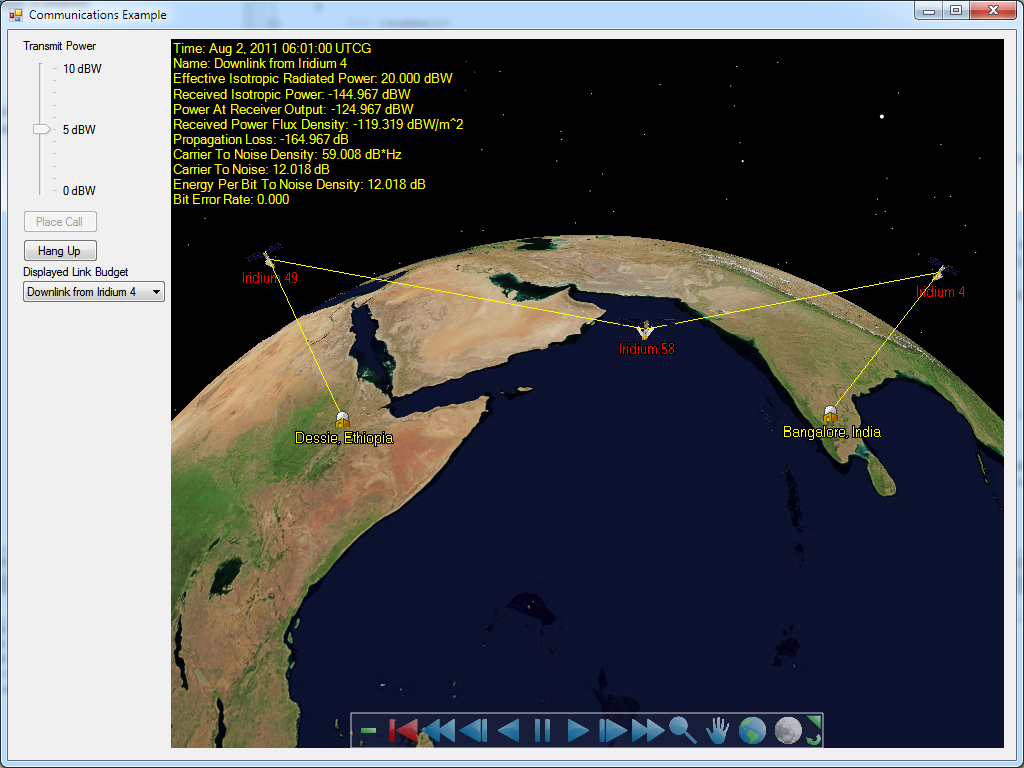Click the red Iridium 58 label
Screen dimensions: 1024x768
pyautogui.click(x=647, y=349)
